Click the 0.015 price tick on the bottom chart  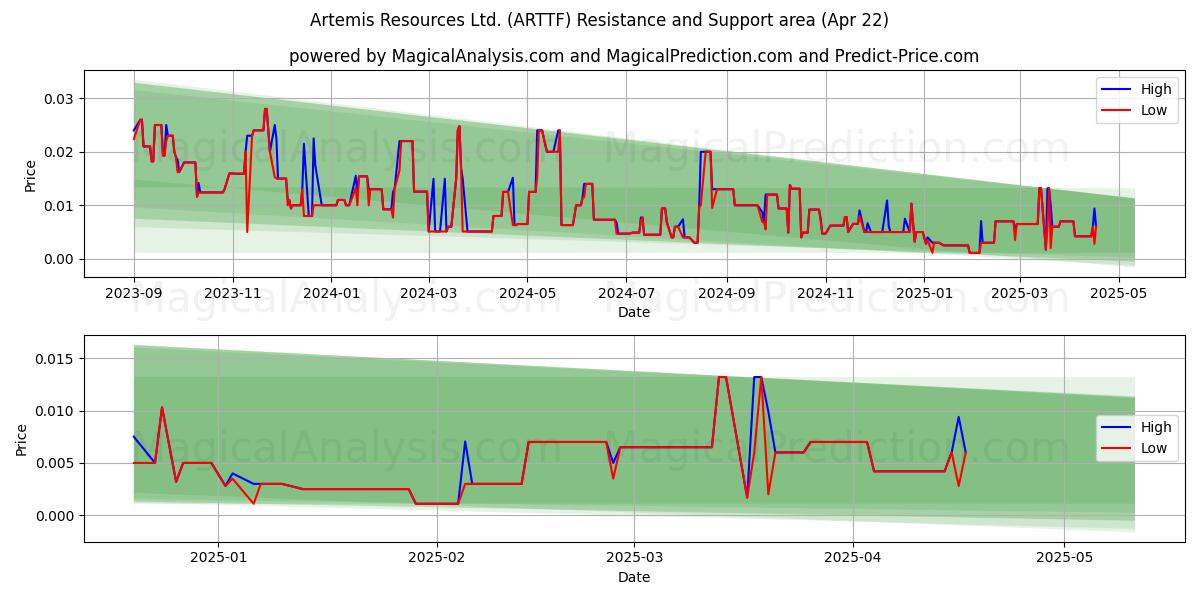(56, 359)
